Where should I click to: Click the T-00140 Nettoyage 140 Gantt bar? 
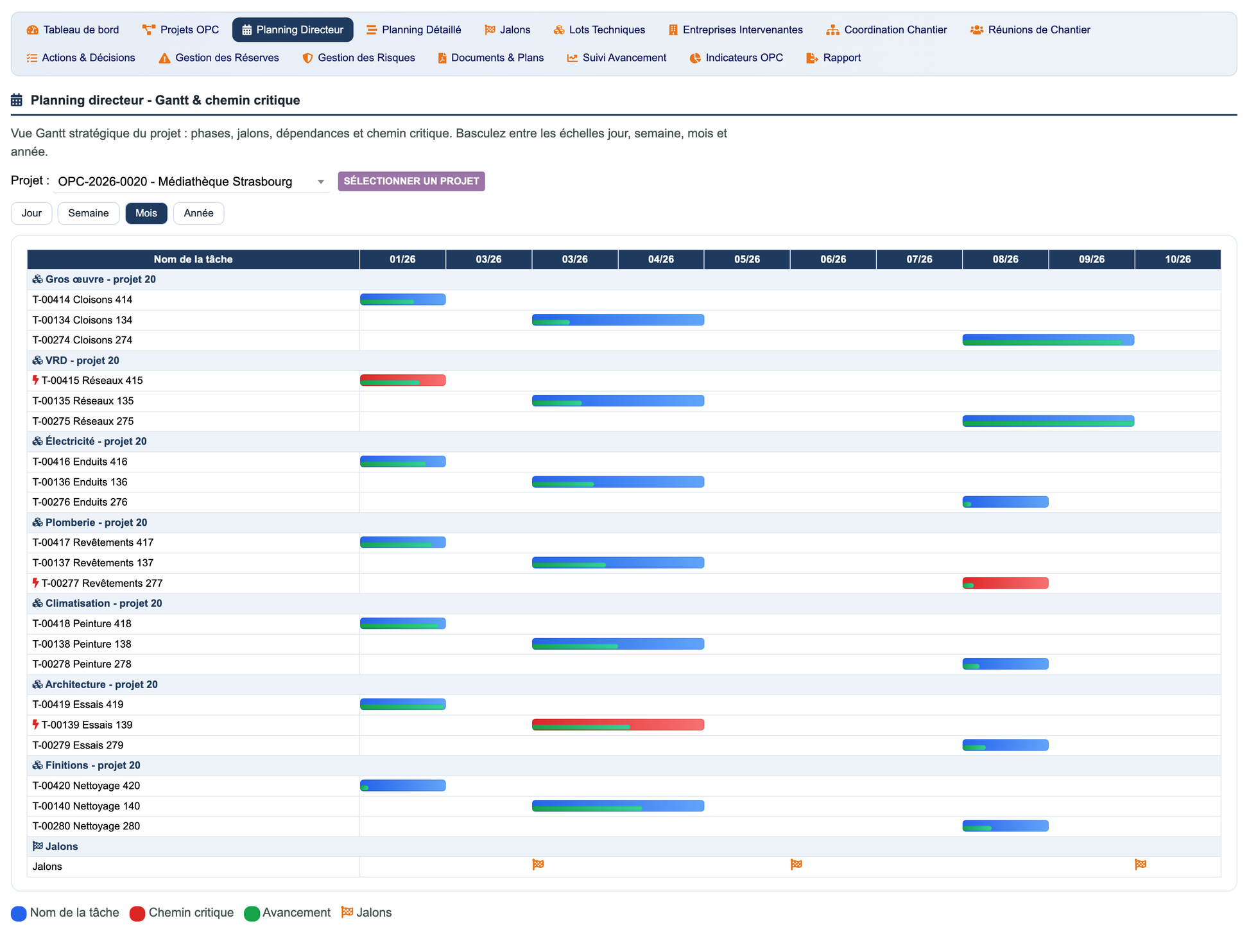point(618,806)
